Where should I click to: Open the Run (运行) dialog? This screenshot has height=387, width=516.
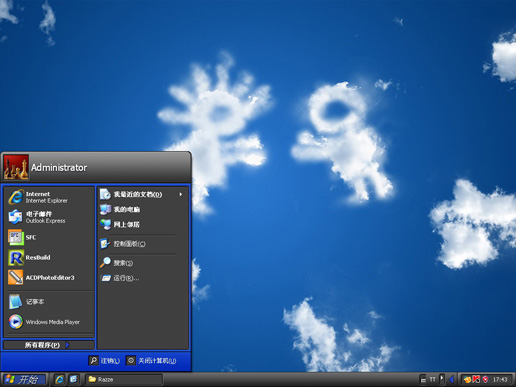pos(142,278)
